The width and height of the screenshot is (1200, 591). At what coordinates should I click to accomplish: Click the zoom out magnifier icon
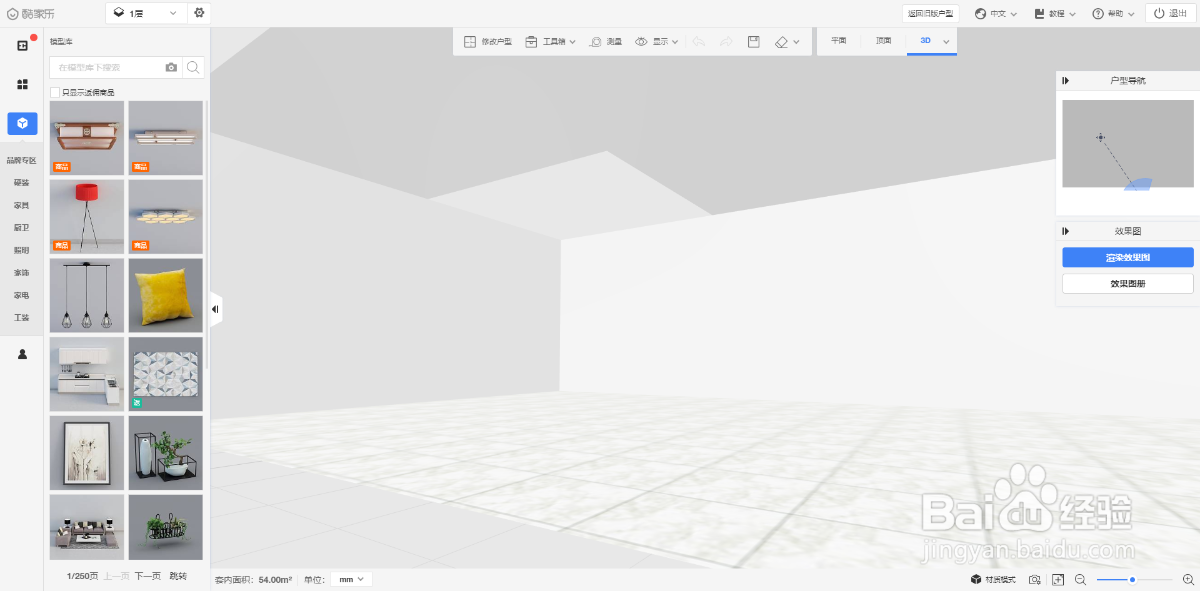point(1080,579)
